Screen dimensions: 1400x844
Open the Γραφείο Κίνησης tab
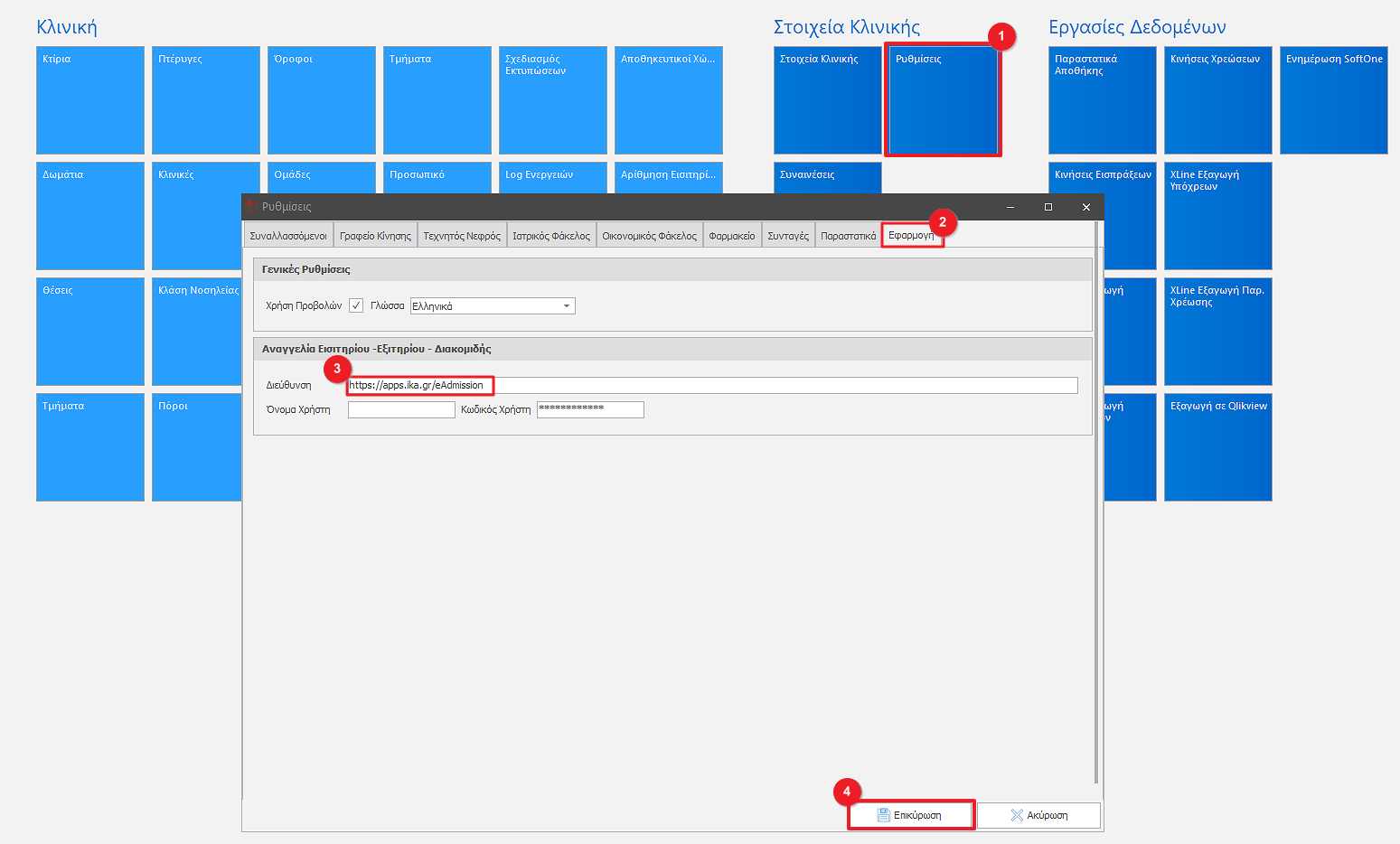375,236
